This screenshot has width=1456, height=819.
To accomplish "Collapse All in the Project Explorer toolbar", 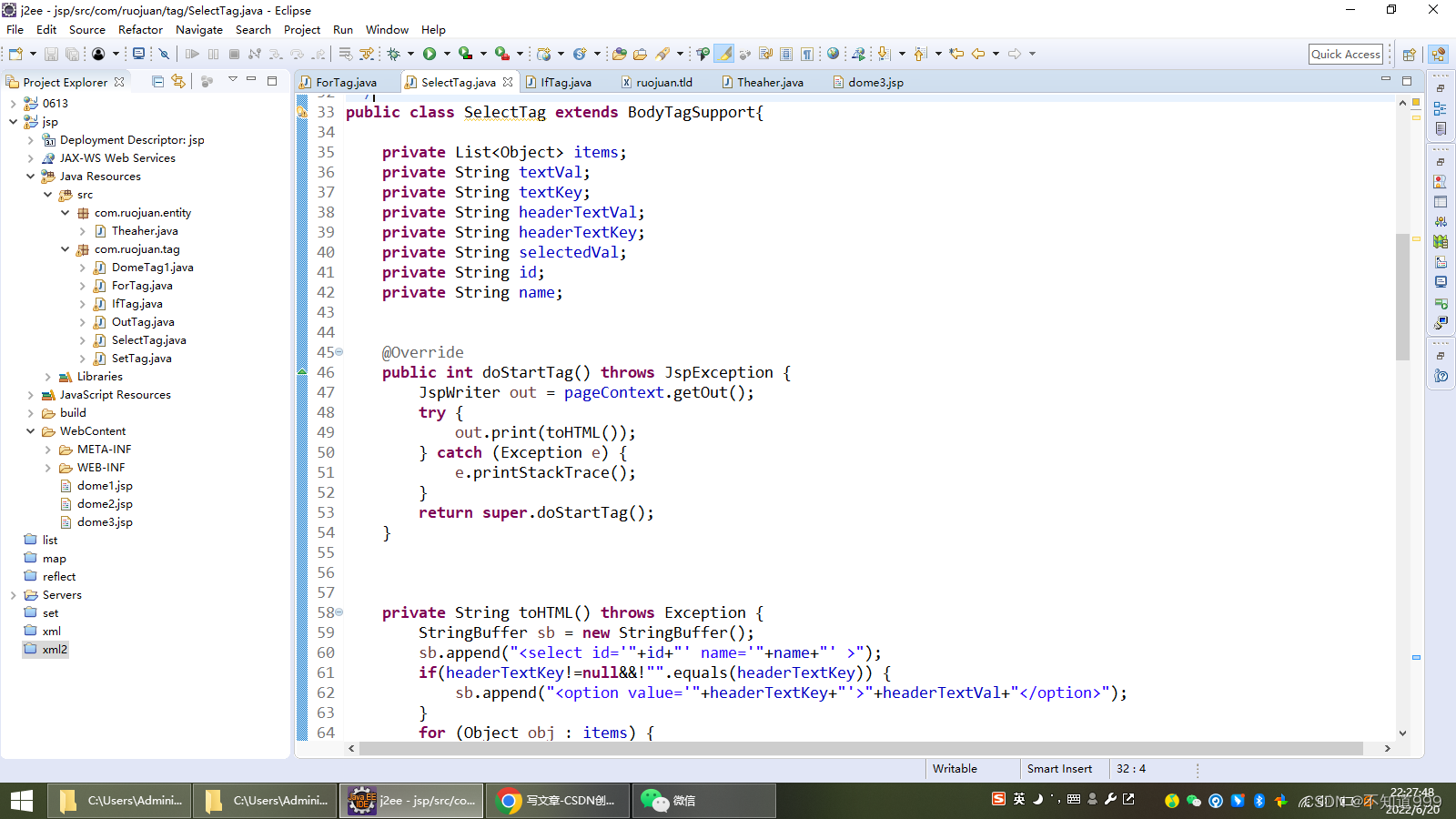I will pos(157,82).
